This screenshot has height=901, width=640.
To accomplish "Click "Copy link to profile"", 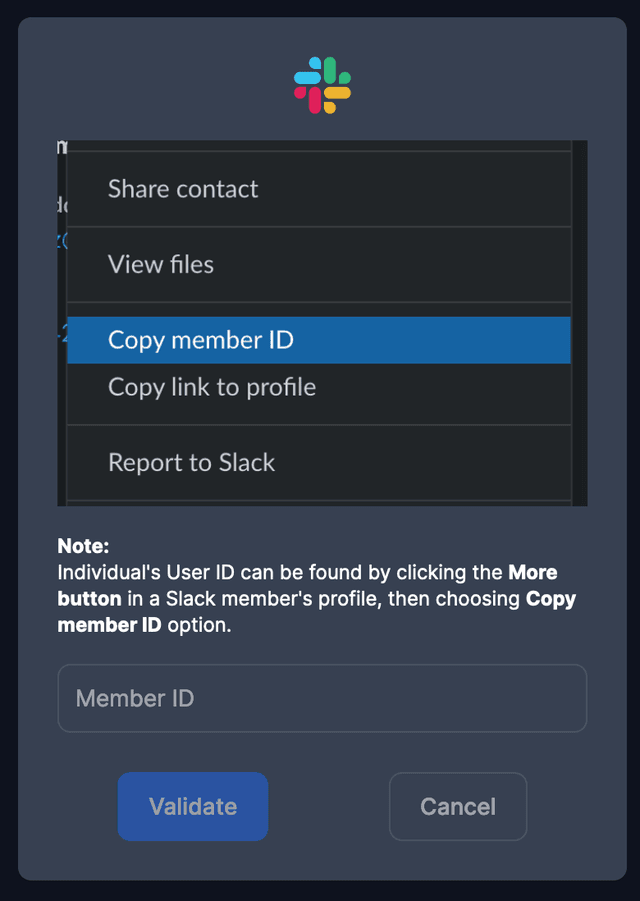I will point(212,387).
